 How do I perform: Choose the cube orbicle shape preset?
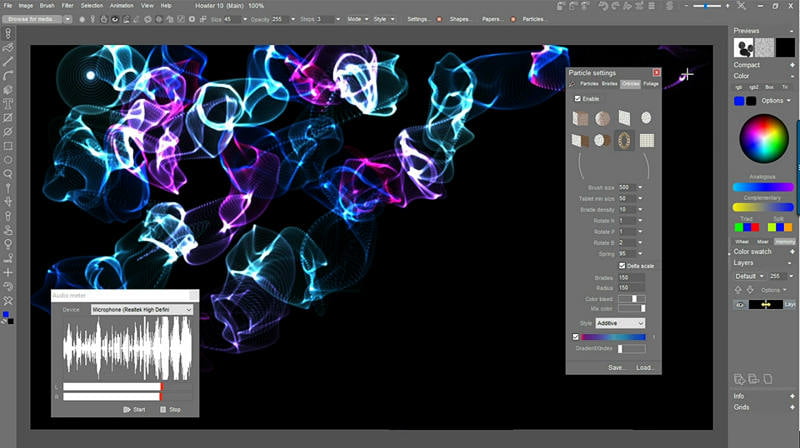pos(581,119)
